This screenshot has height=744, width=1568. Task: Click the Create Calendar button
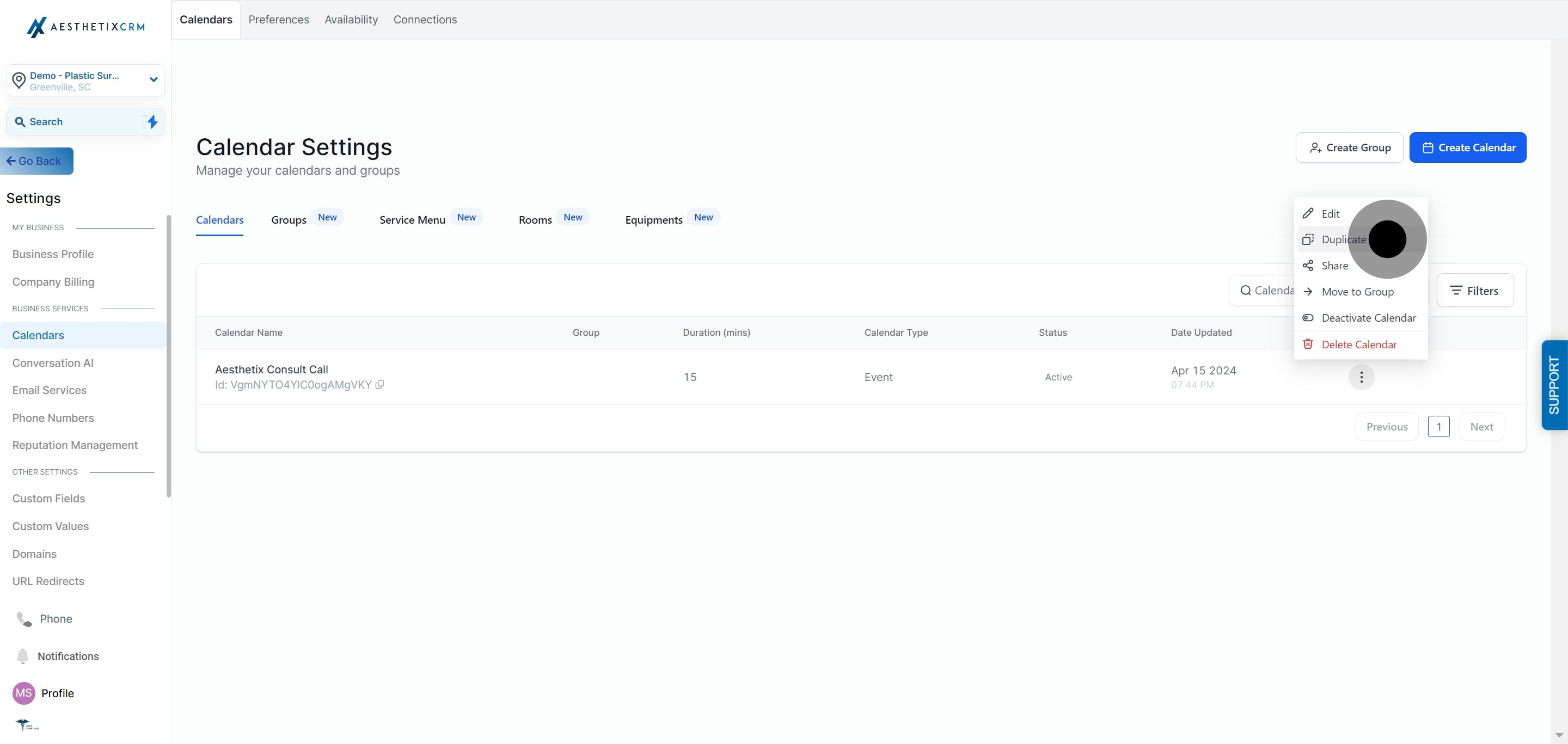pyautogui.click(x=1468, y=148)
